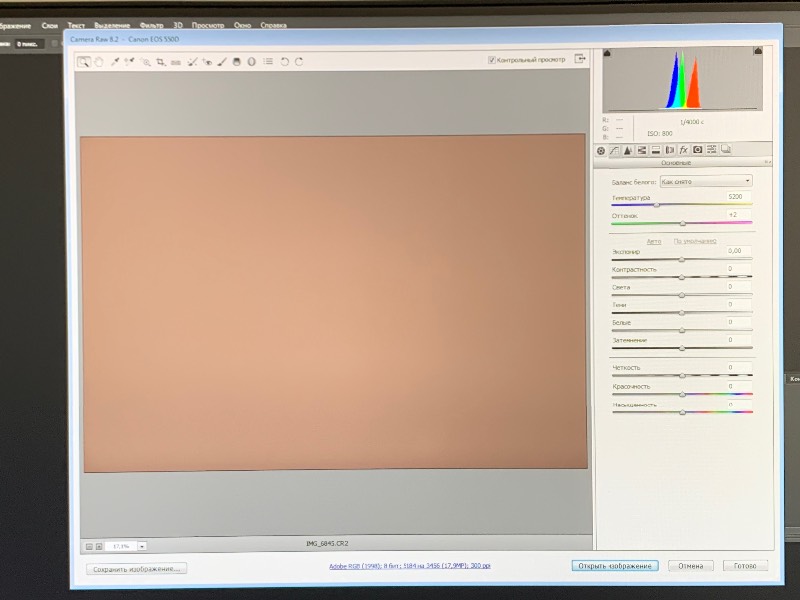Select the Radial Filter tool

pos(252,62)
